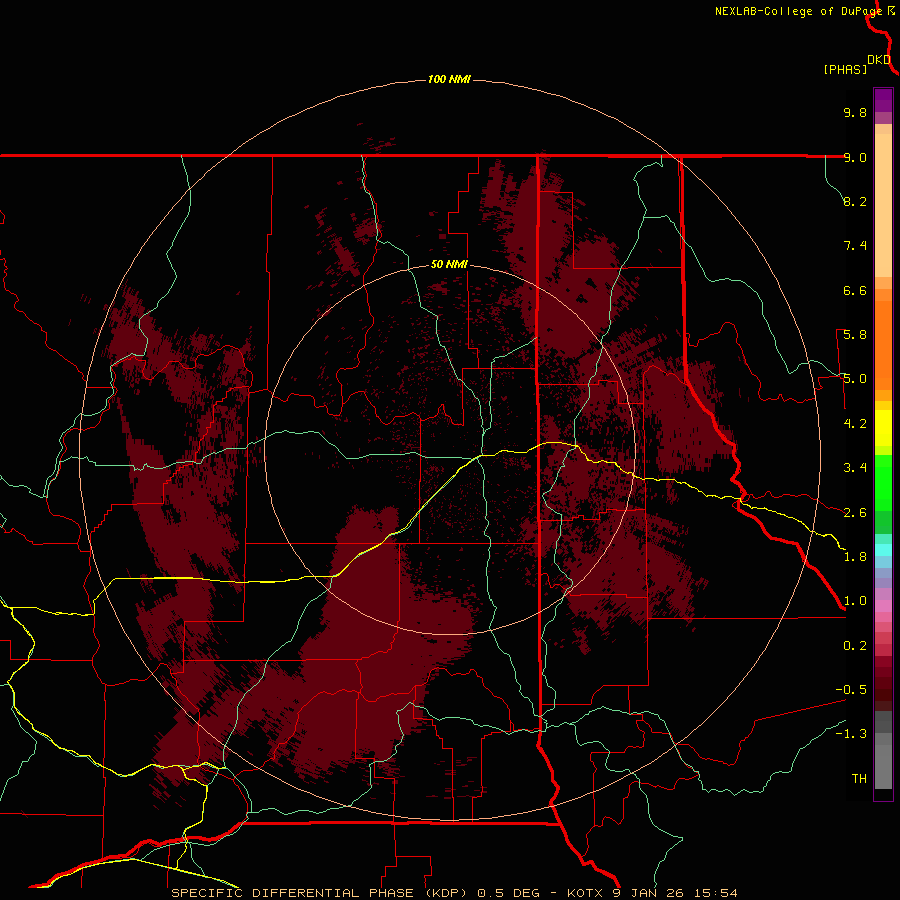
Task: Click the 0.2 value on the scale
Action: [855, 646]
